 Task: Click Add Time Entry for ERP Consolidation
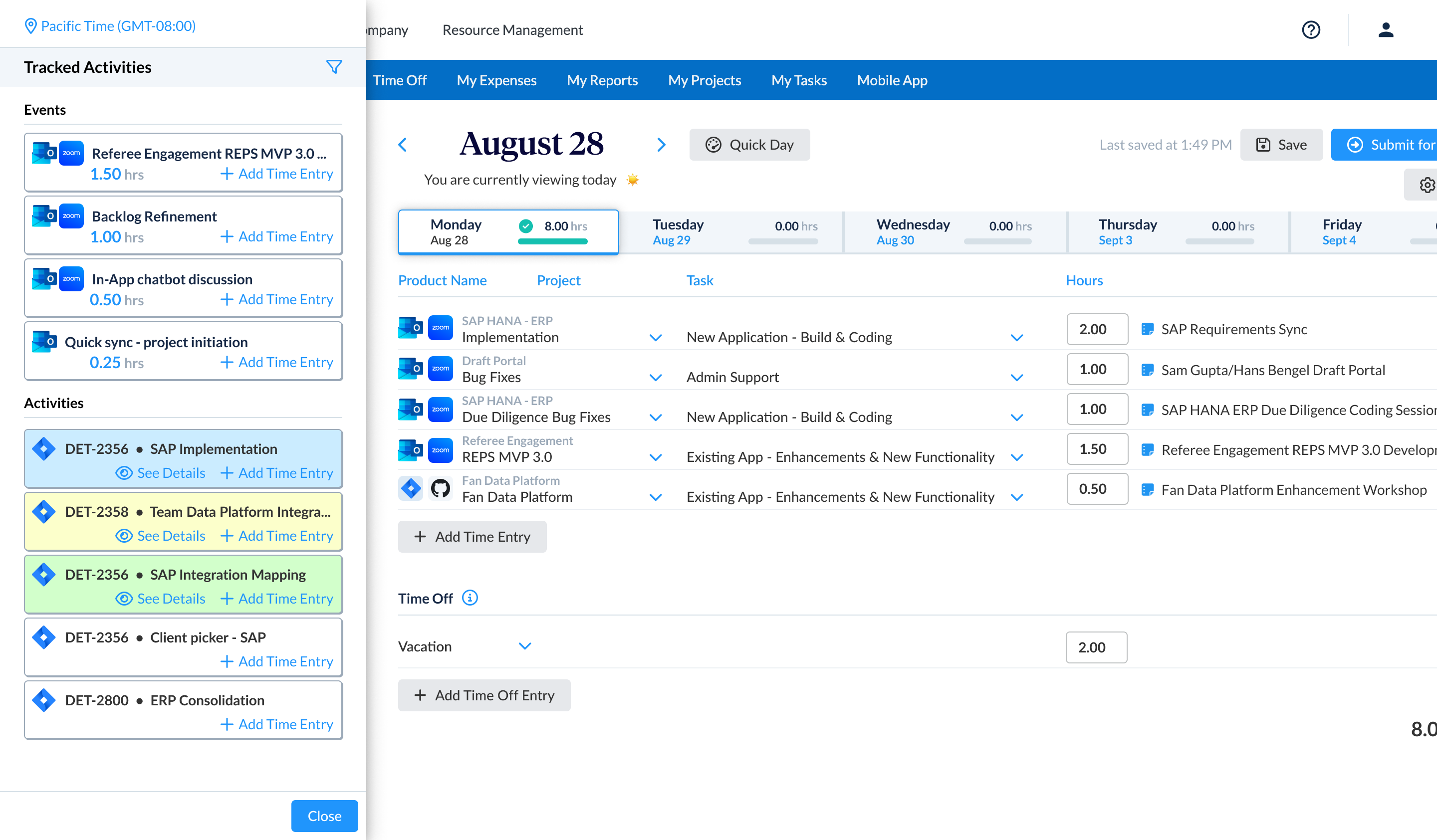tap(276, 724)
